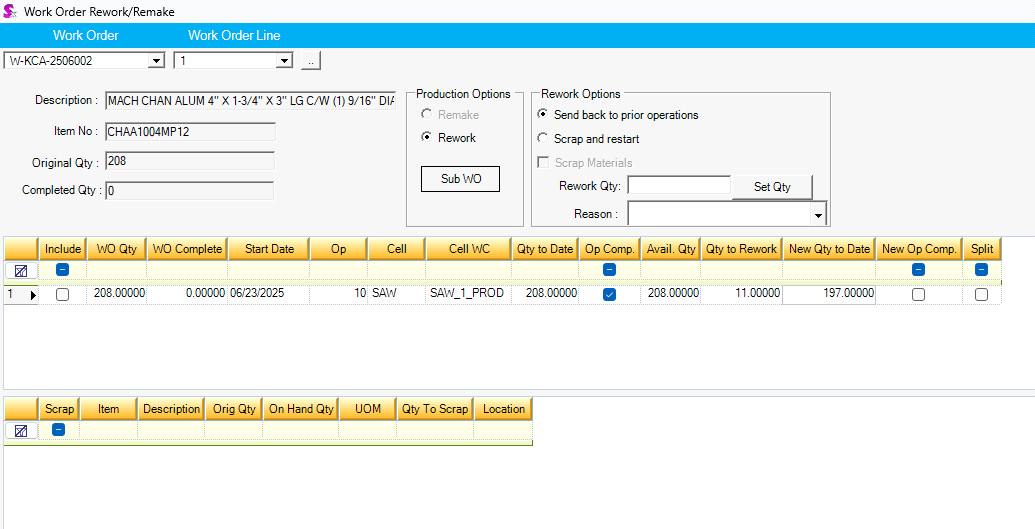Expand the work order line dropdown
The width and height of the screenshot is (1035, 529).
coord(284,61)
